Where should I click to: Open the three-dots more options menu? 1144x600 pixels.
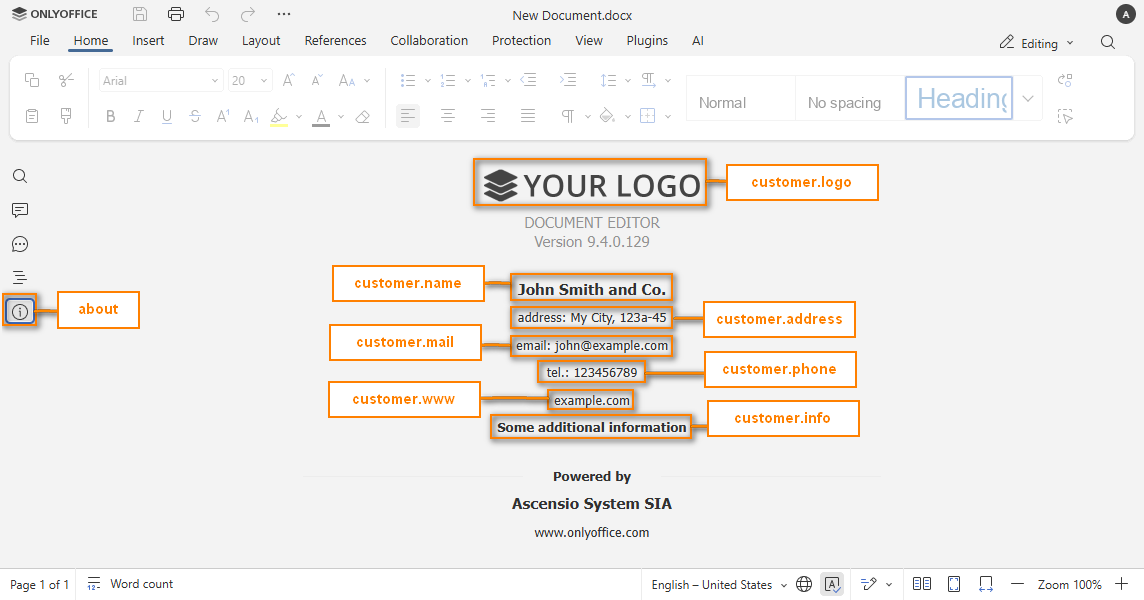click(284, 14)
